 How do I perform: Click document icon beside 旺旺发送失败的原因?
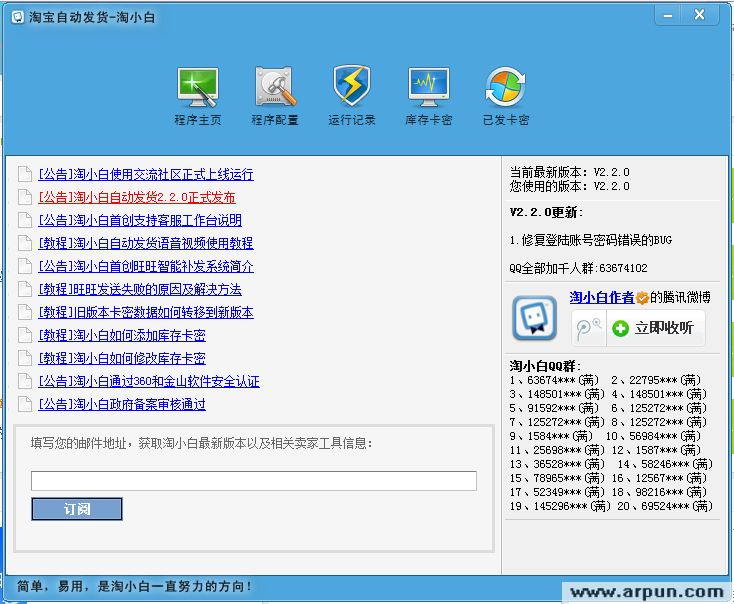pyautogui.click(x=25, y=289)
